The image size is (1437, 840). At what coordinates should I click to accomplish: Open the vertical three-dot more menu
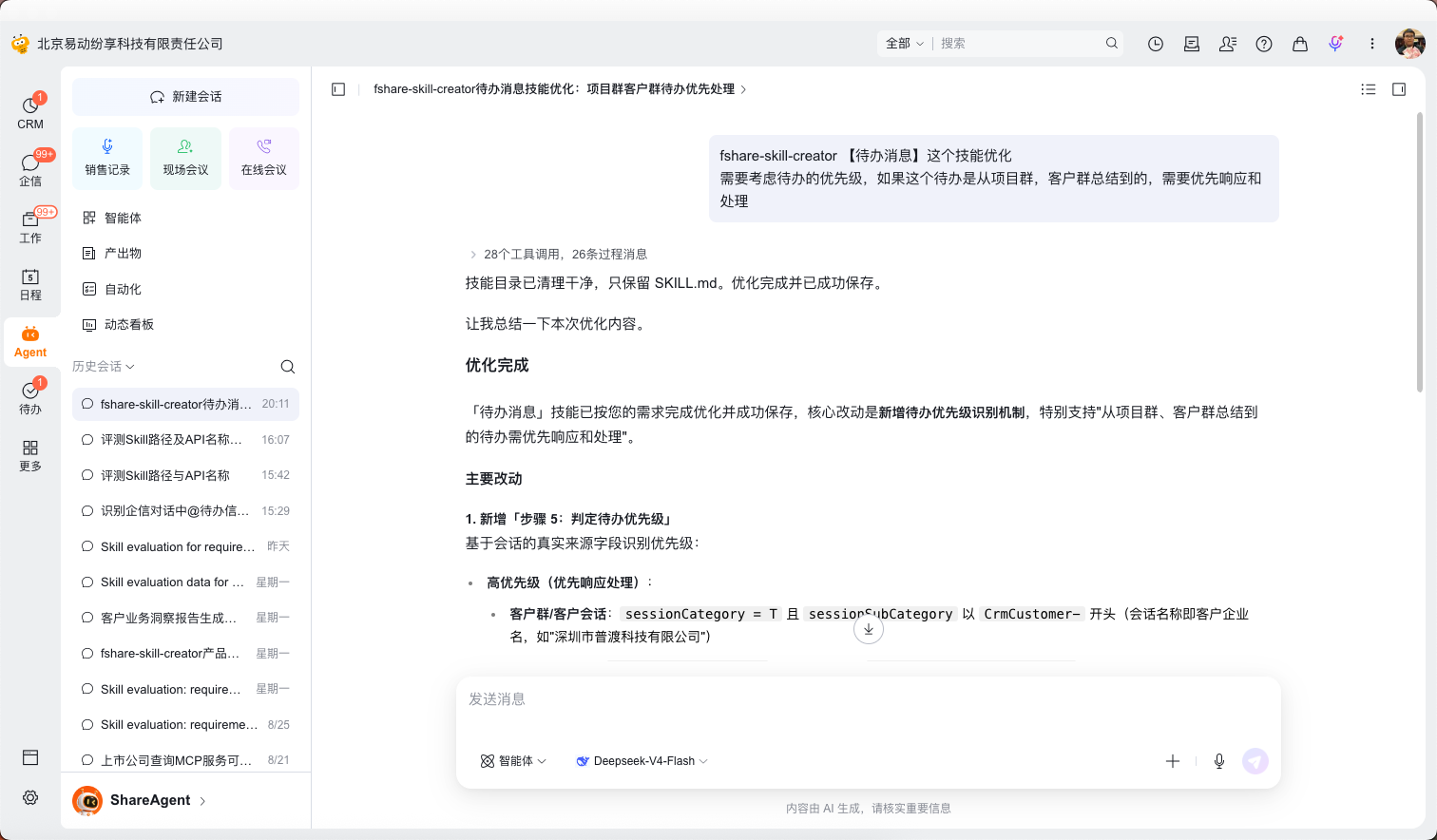click(x=1372, y=44)
